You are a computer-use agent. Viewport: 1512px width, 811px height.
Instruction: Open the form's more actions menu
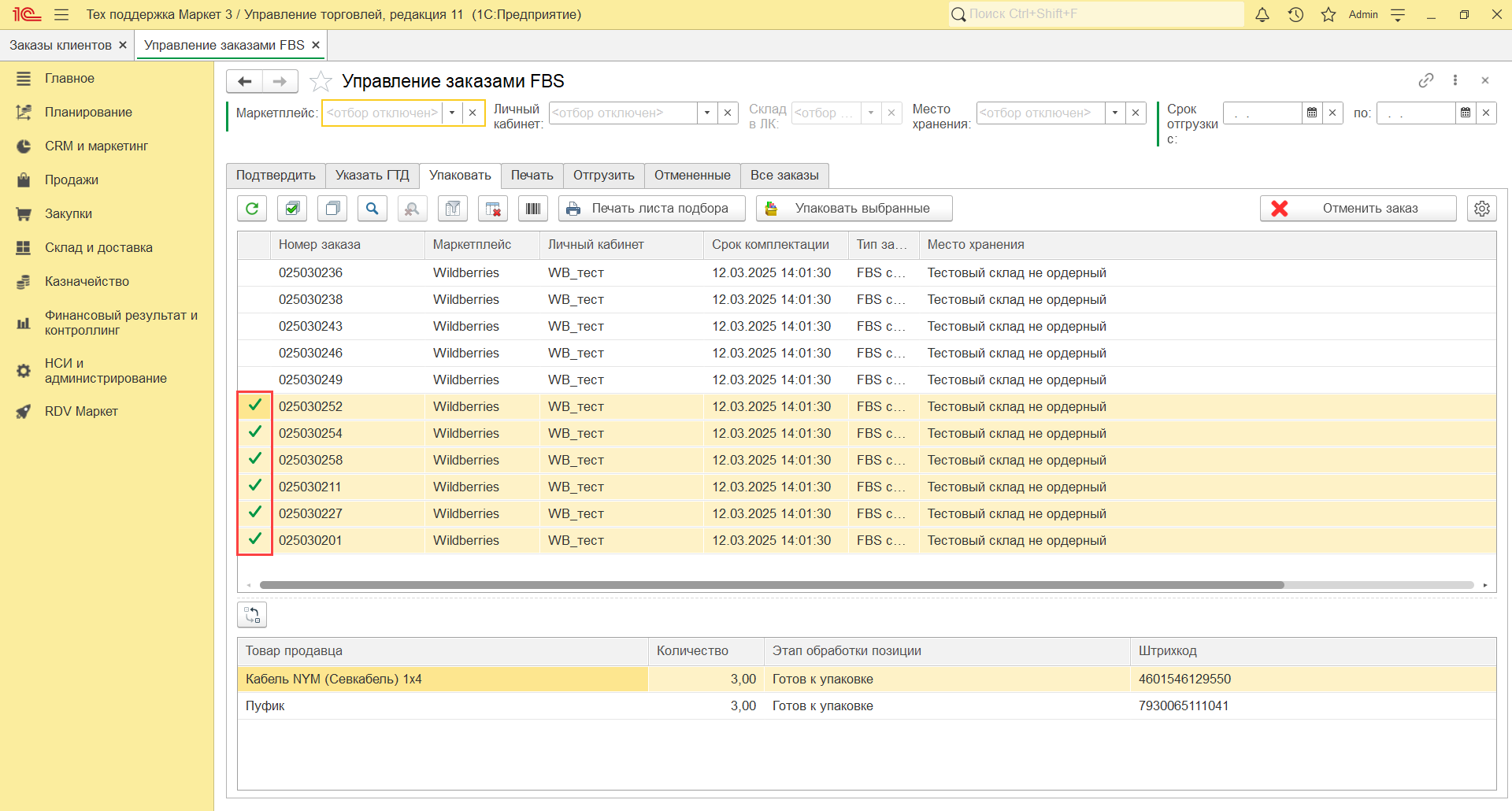1455,80
